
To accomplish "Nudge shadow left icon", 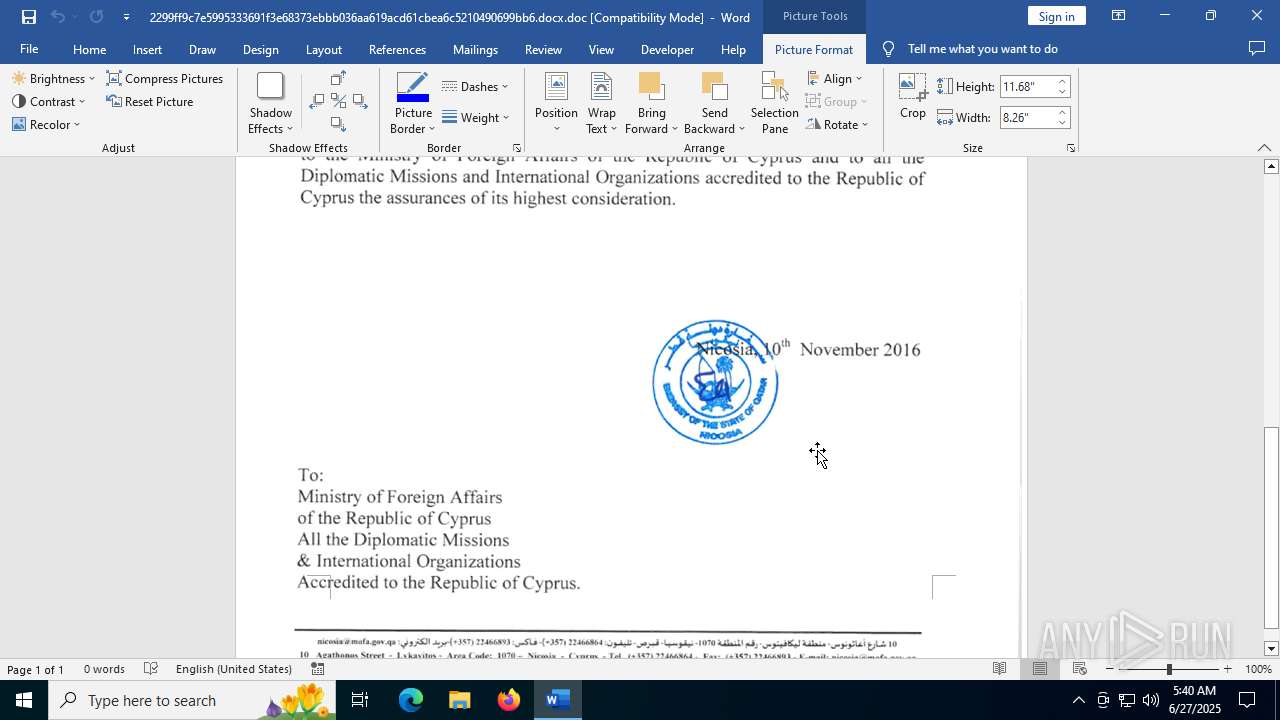I will pos(317,101).
